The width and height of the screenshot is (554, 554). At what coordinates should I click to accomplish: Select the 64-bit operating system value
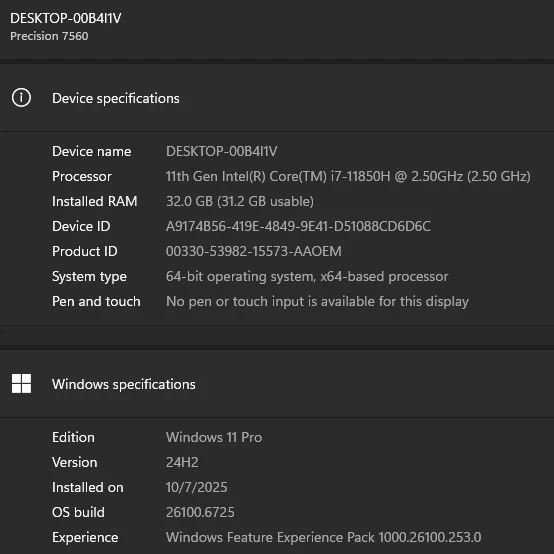307,277
